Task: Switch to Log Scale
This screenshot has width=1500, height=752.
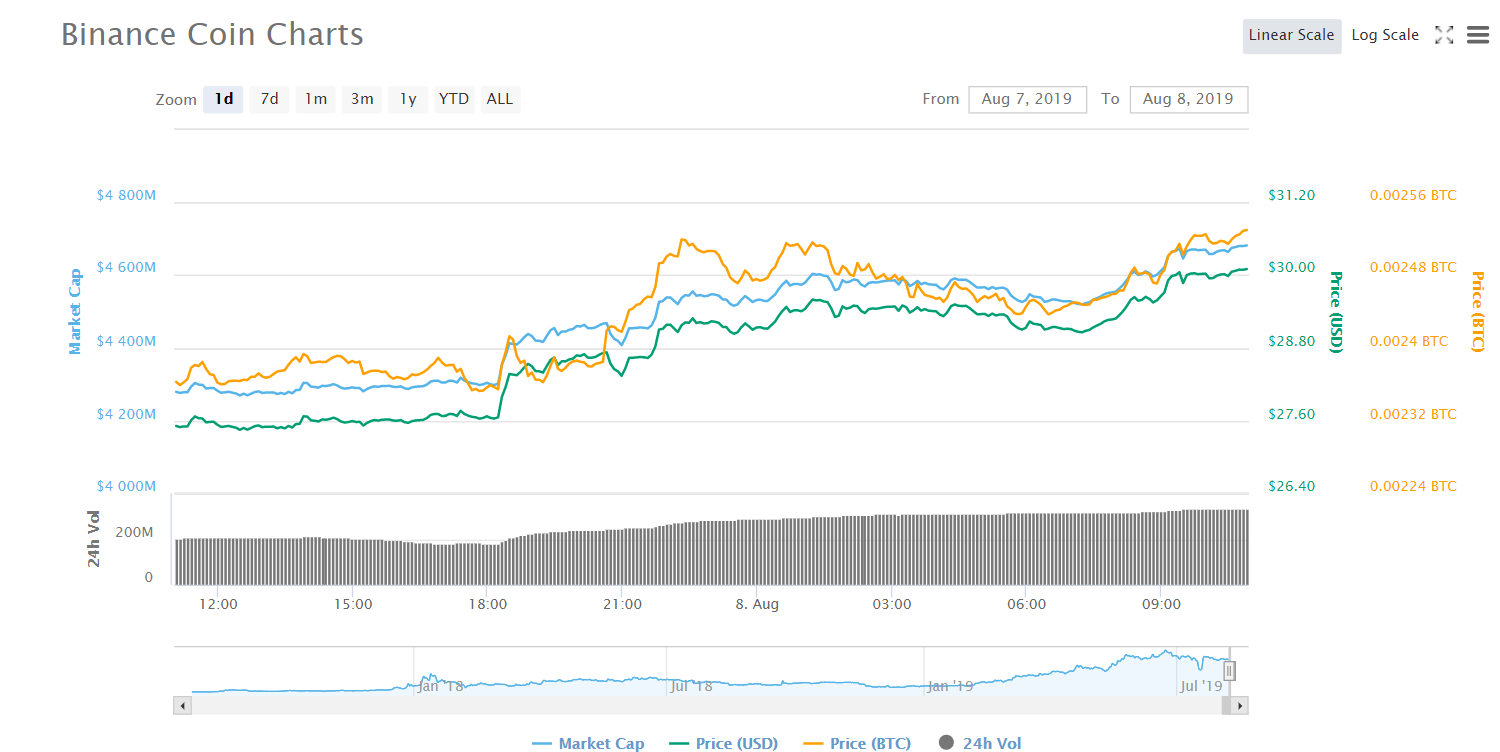Action: pos(1385,35)
